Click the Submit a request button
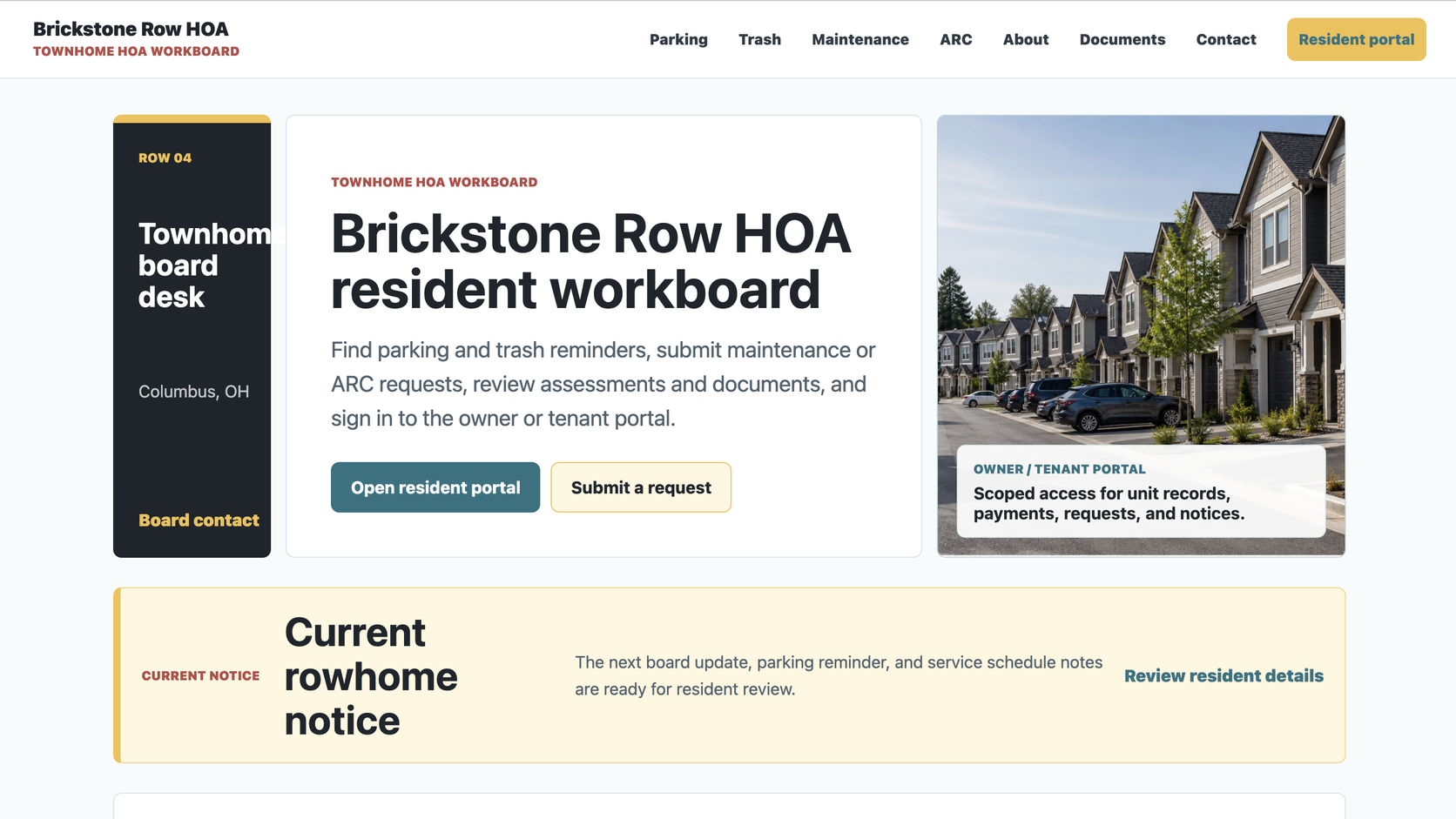This screenshot has width=1456, height=819. click(x=641, y=487)
